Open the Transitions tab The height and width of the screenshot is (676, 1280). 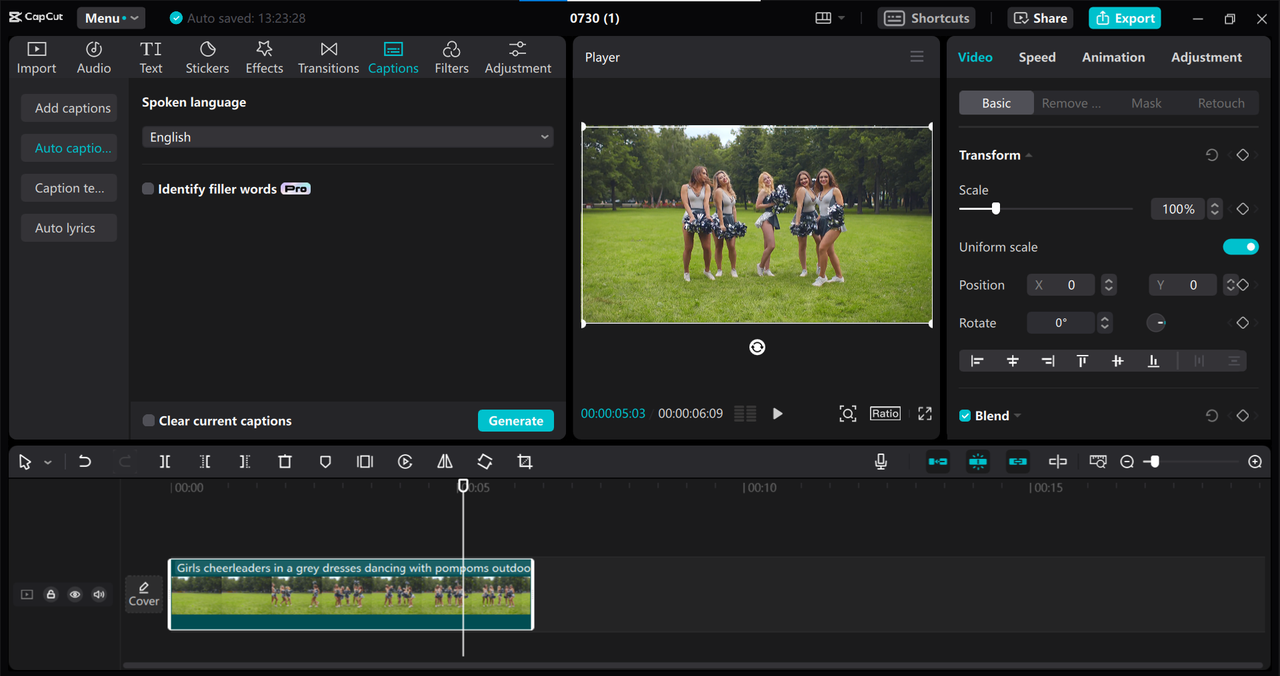click(328, 58)
